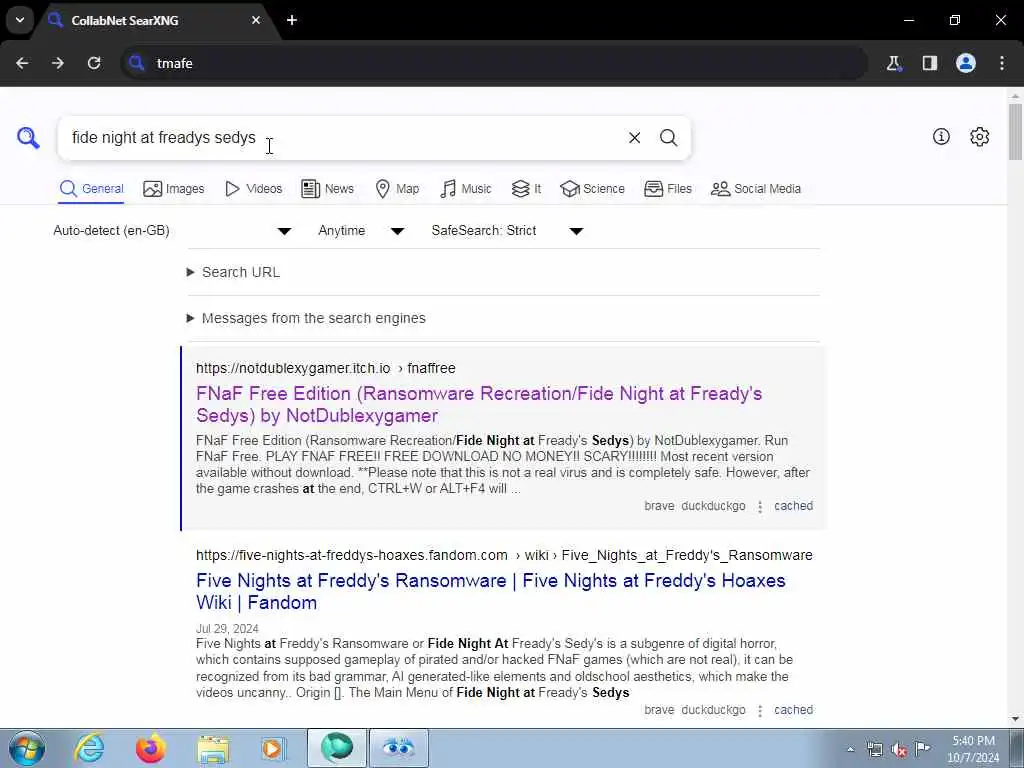Screen dimensions: 1024x768
Task: Select the blue eyes taskbar app
Action: [x=399, y=748]
